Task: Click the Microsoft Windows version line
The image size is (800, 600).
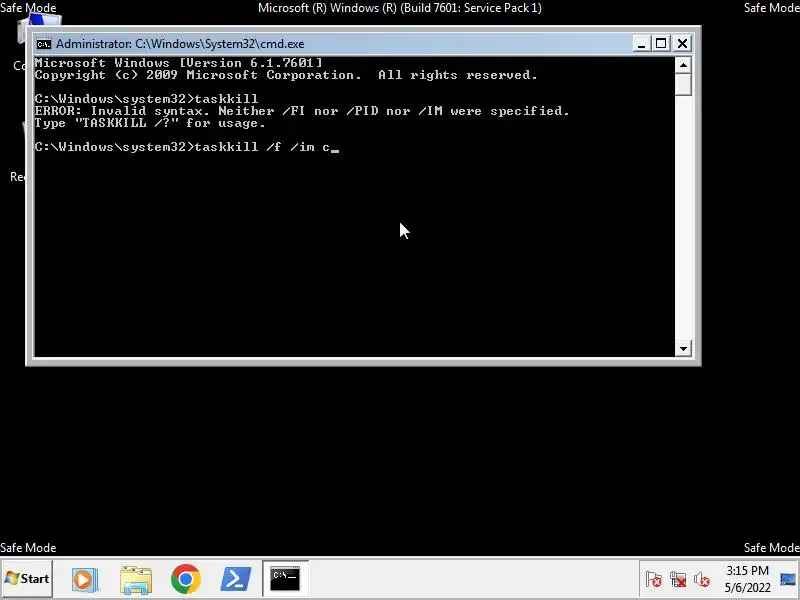Action: tap(179, 63)
